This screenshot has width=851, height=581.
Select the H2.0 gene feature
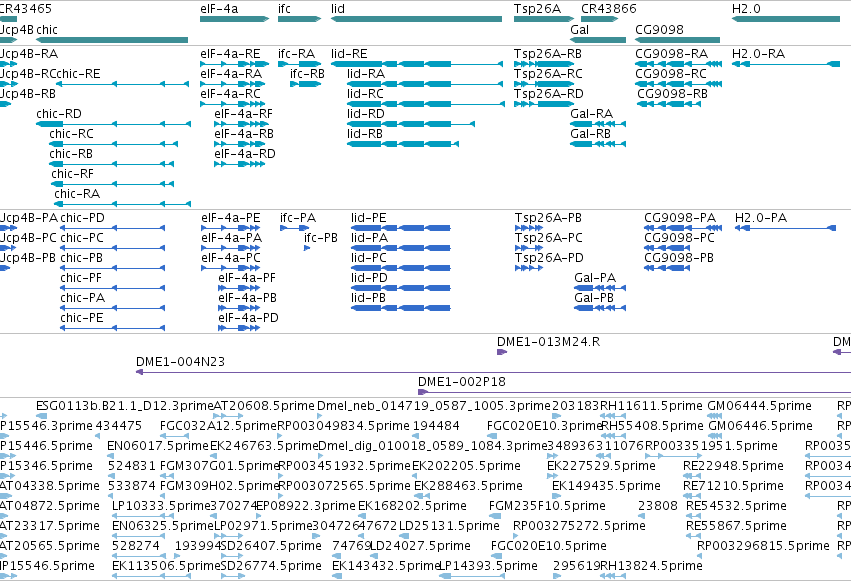point(786,19)
